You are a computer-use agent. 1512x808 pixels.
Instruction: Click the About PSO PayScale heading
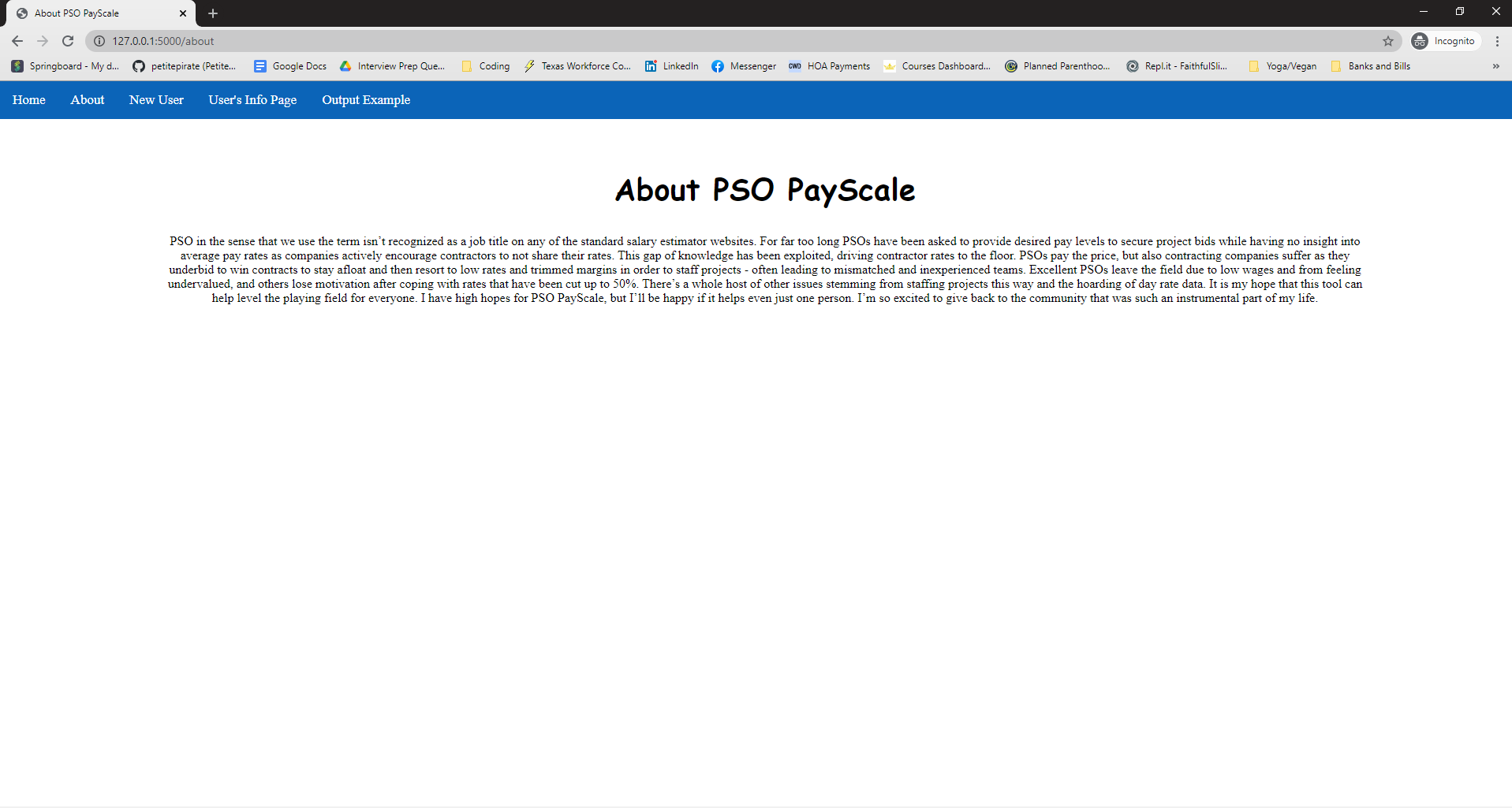tap(765, 190)
